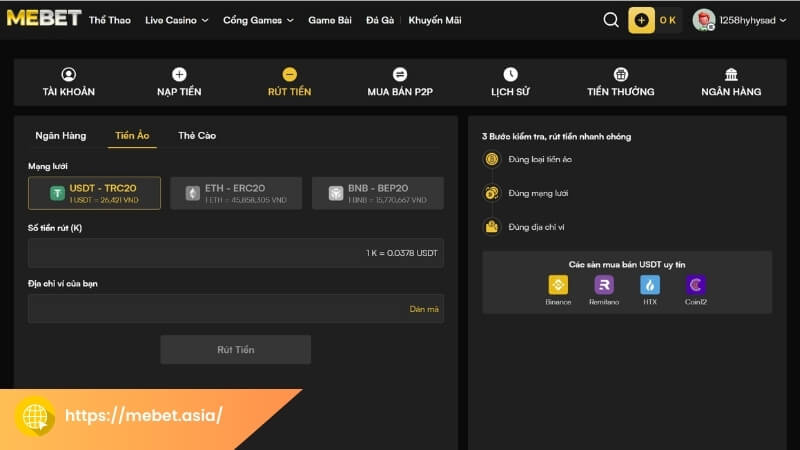Open the Remitano exchange icon
The image size is (800, 450).
coord(603,286)
